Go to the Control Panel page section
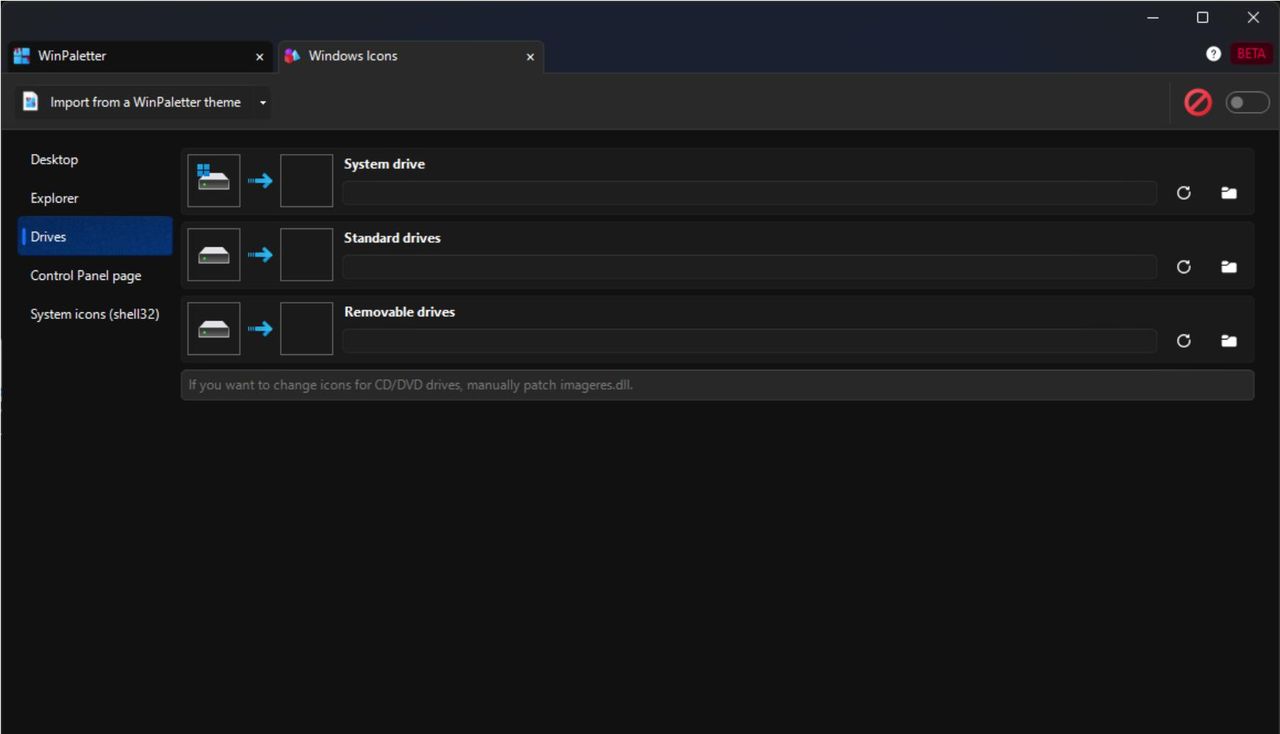 coord(86,275)
